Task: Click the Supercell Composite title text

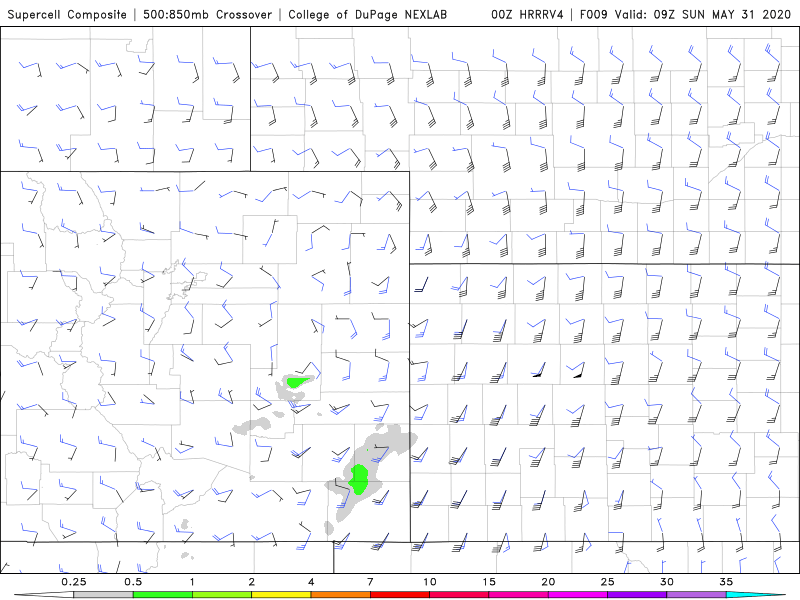Action: 67,15
